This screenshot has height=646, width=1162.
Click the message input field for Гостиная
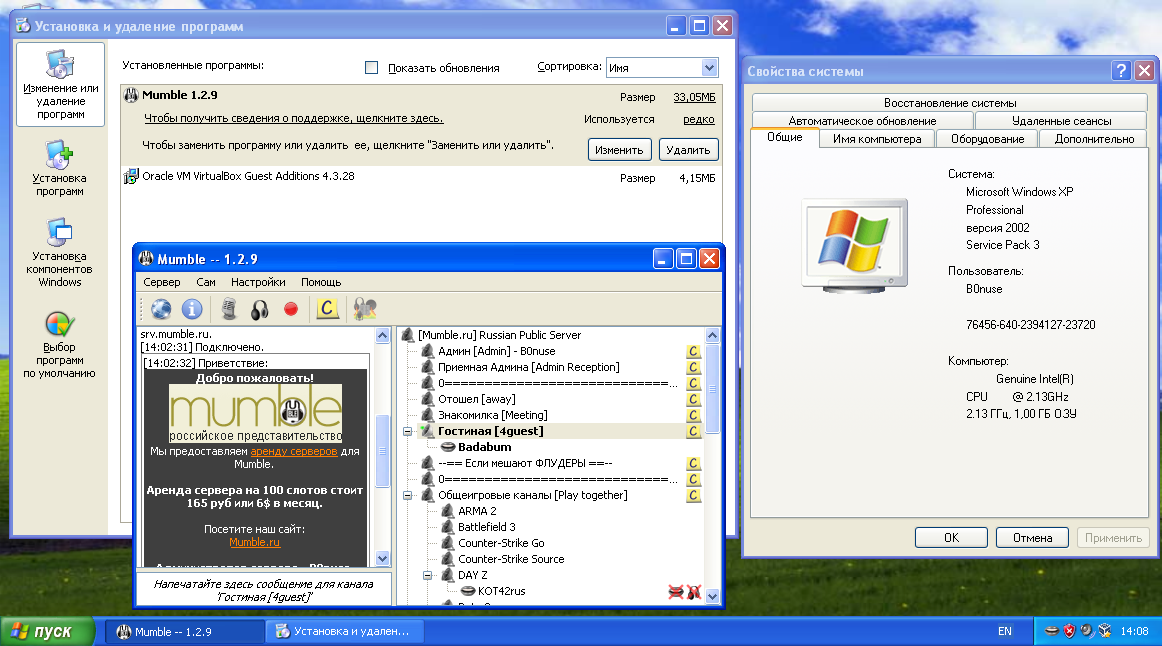(x=264, y=589)
